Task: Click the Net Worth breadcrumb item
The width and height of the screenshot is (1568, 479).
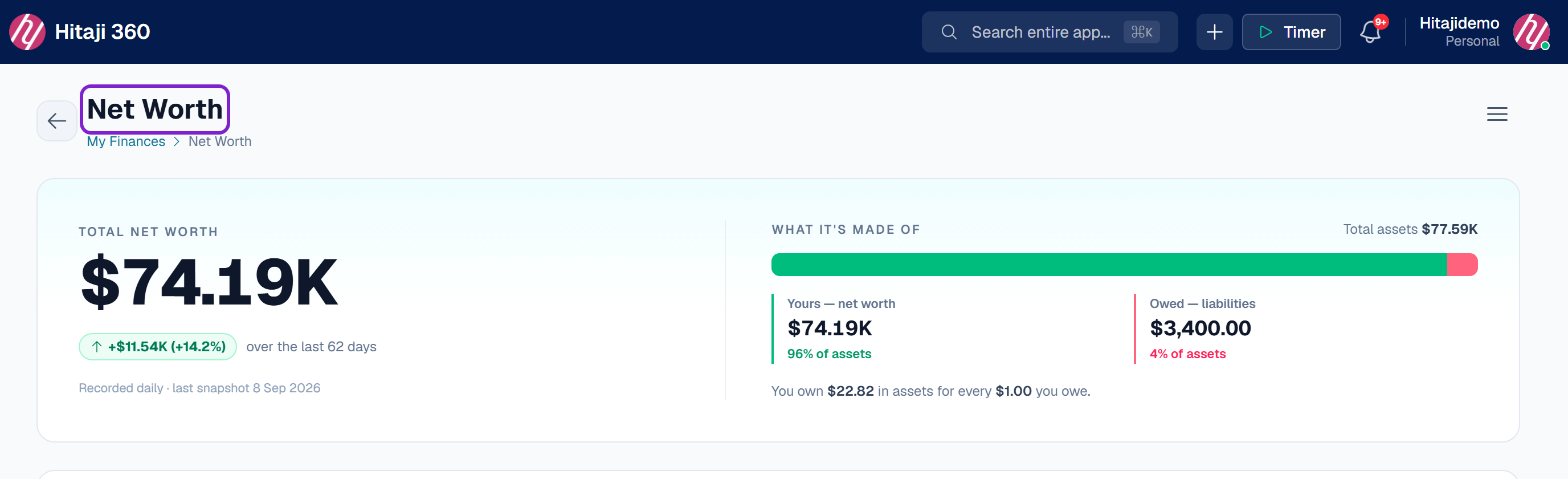Action: click(x=220, y=141)
